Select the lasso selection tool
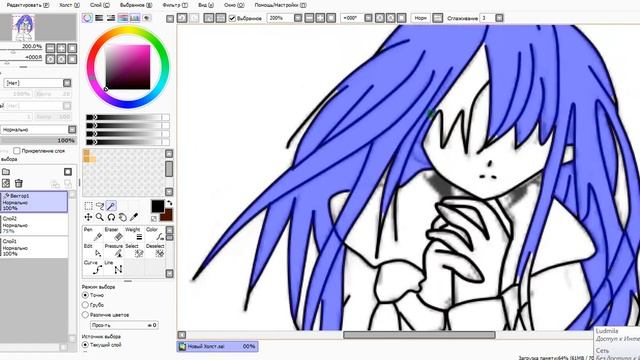 point(100,206)
